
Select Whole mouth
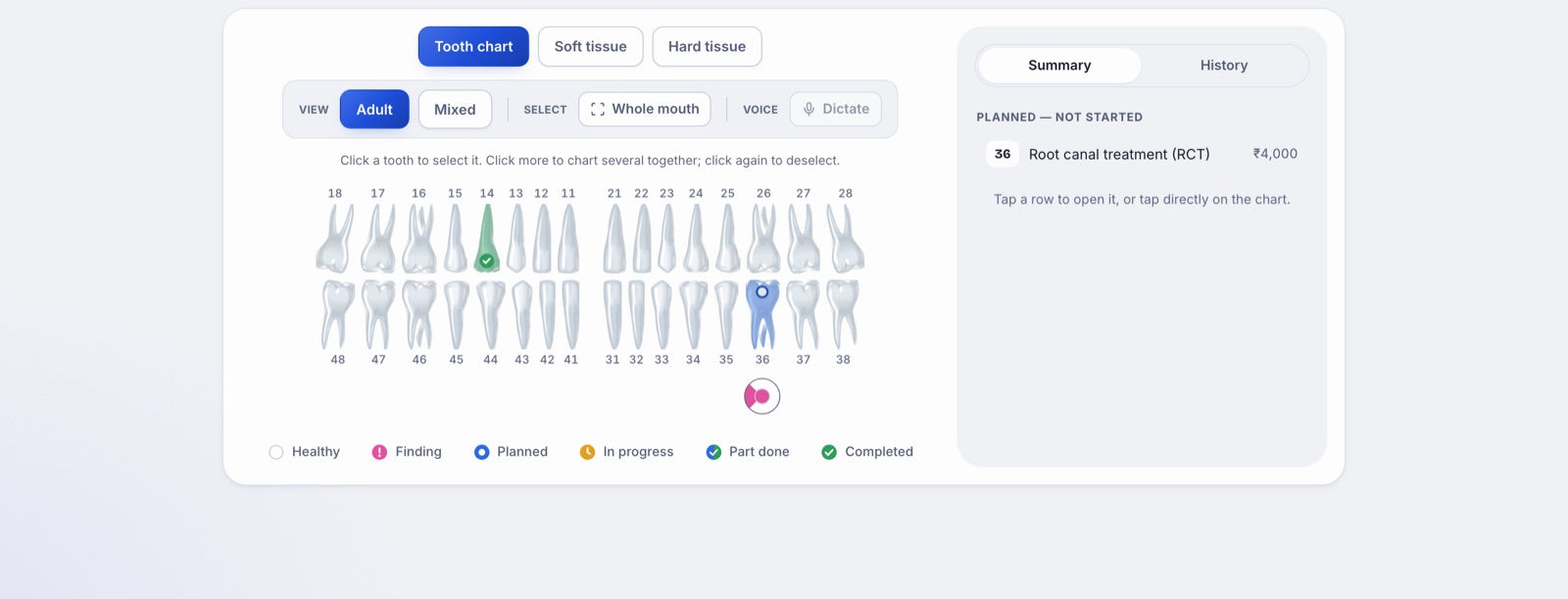[645, 109]
